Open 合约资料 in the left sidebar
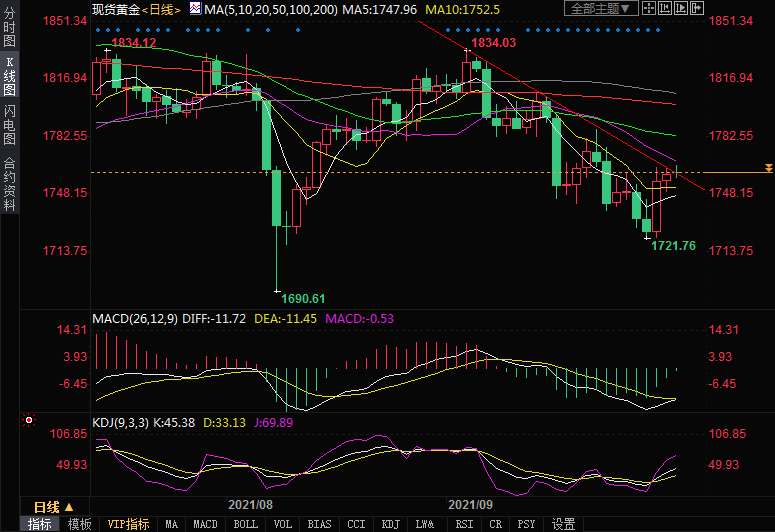This screenshot has width=775, height=532. (9, 184)
